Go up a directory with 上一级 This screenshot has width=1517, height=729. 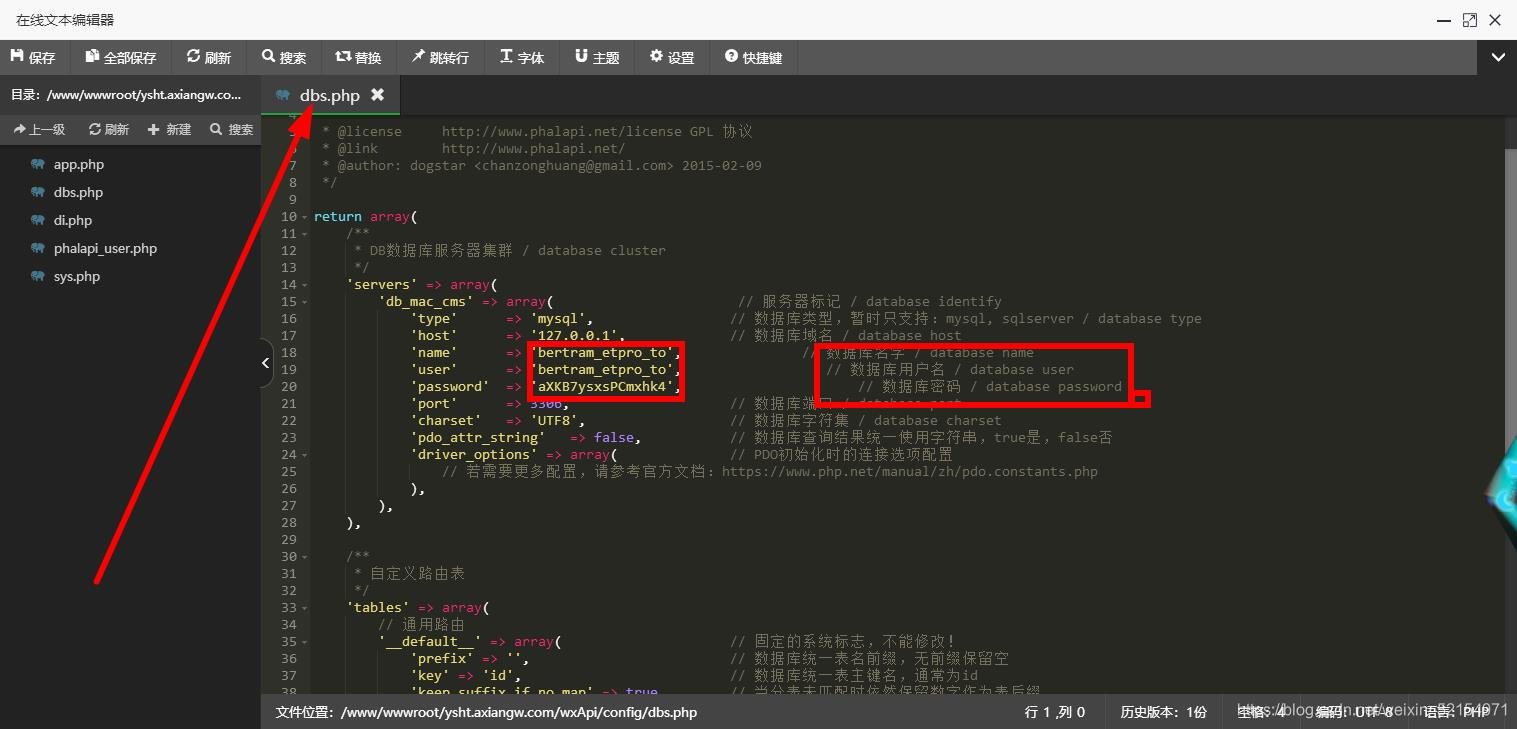pos(40,129)
